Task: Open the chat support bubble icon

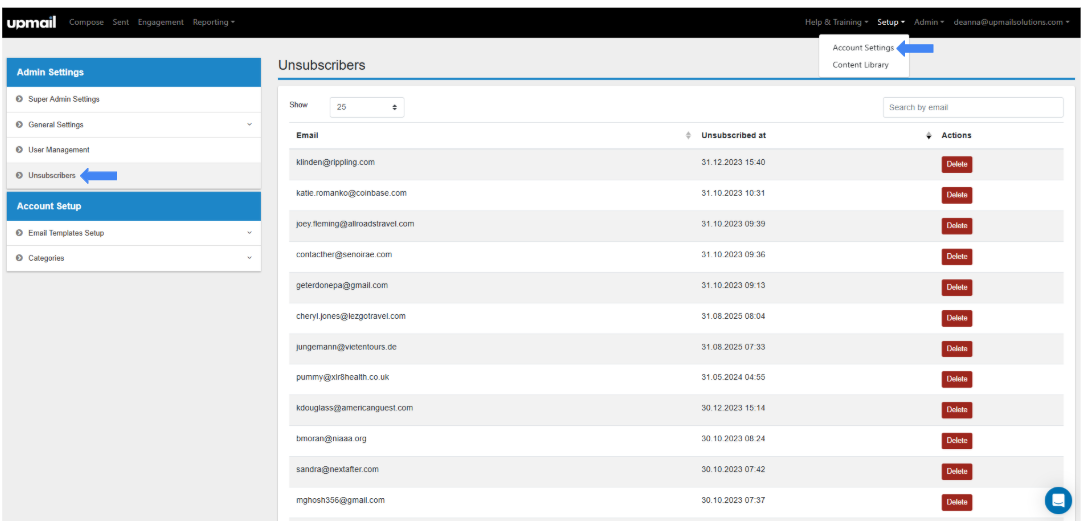Action: pos(1058,500)
